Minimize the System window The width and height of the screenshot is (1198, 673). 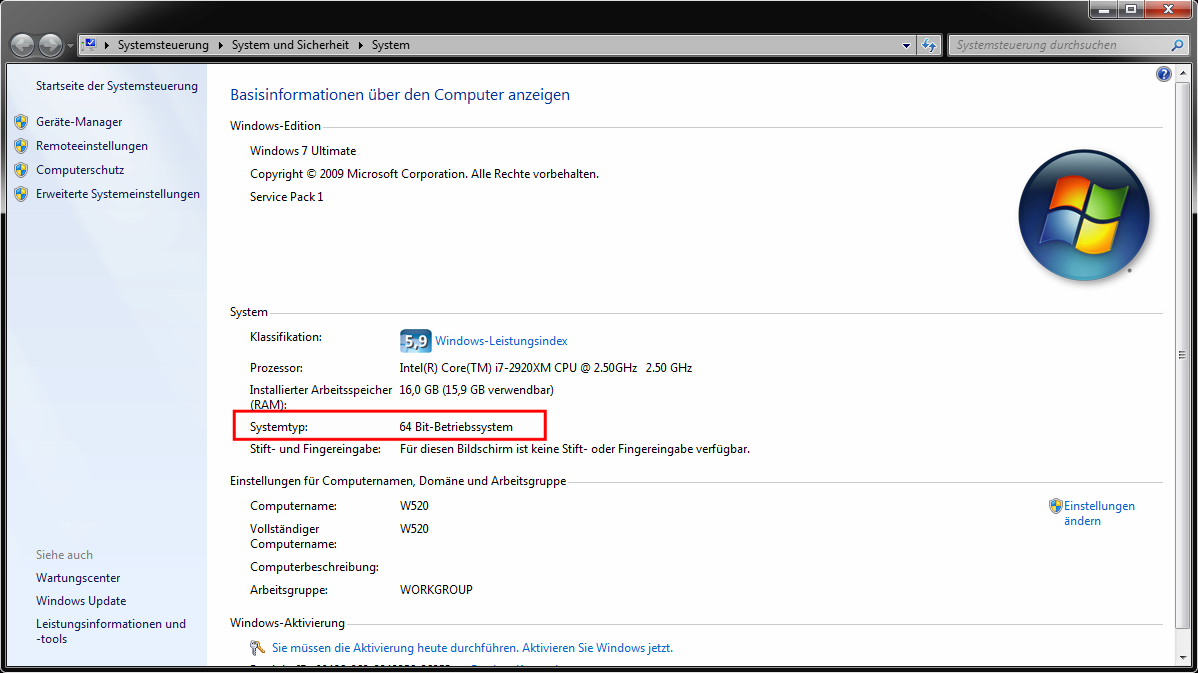click(x=1103, y=9)
